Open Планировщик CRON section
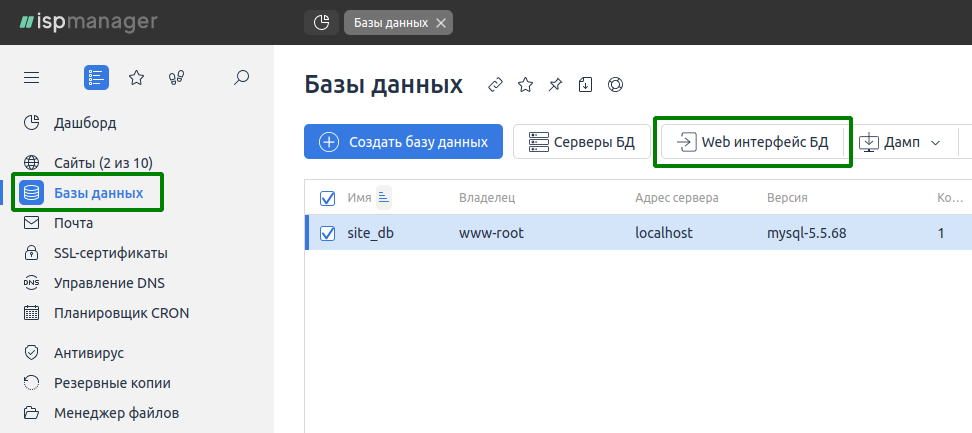The height and width of the screenshot is (433, 972). tap(122, 313)
